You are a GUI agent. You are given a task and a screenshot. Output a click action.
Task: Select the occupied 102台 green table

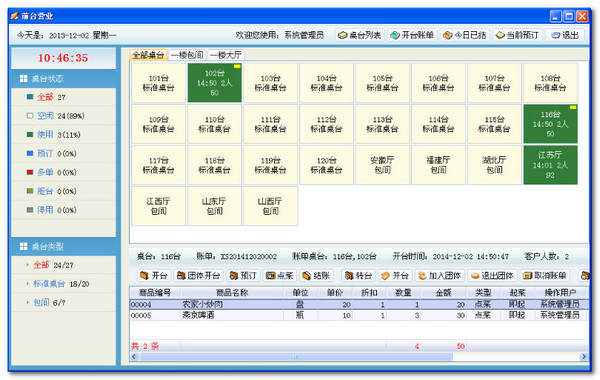point(214,83)
